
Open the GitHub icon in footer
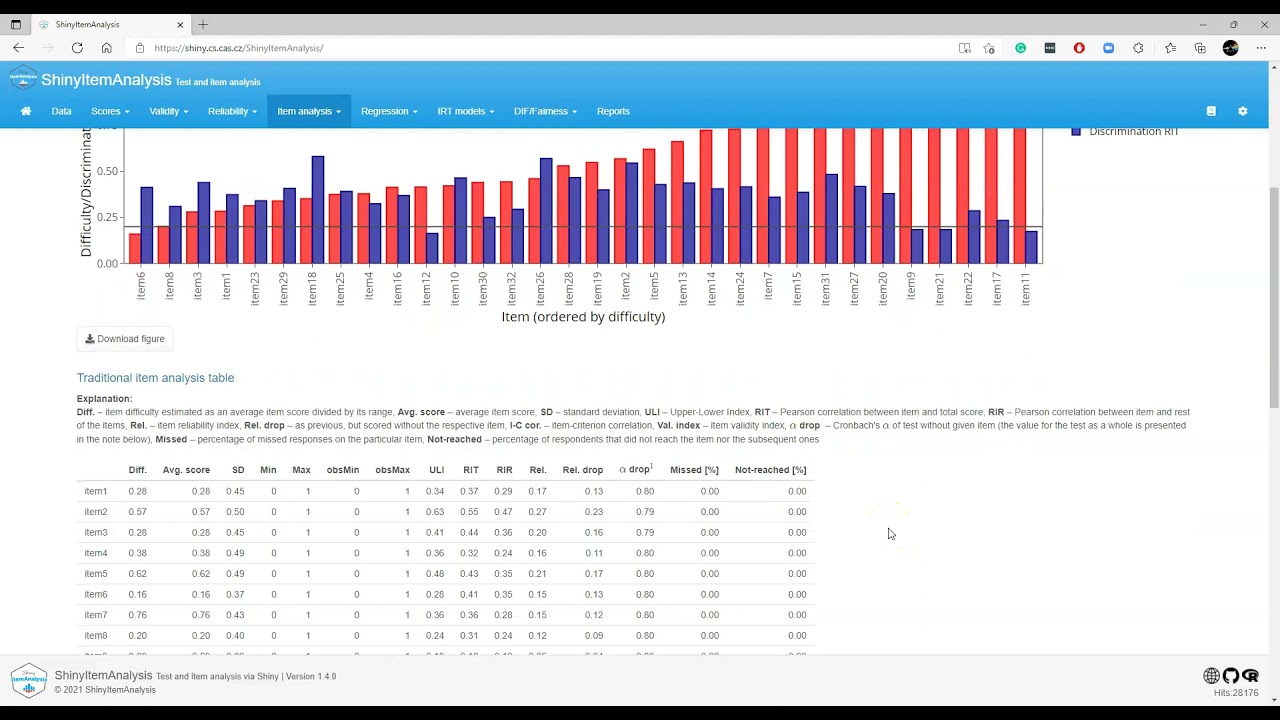(1230, 676)
